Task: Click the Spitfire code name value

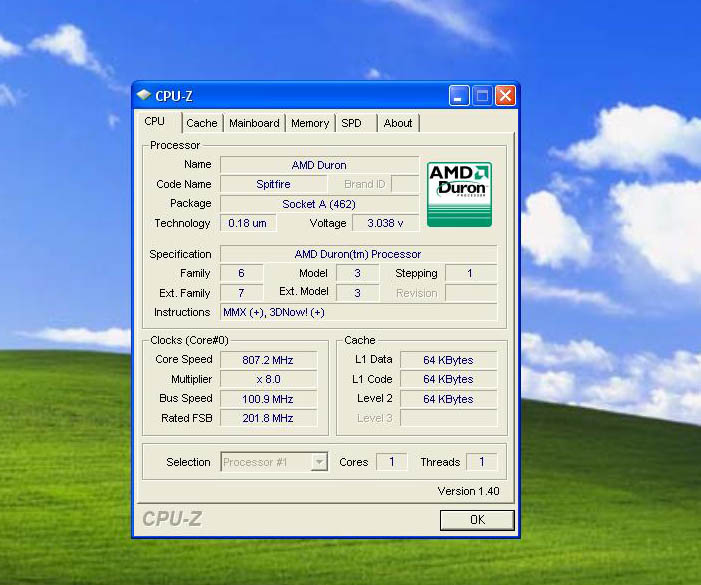Action: click(274, 184)
